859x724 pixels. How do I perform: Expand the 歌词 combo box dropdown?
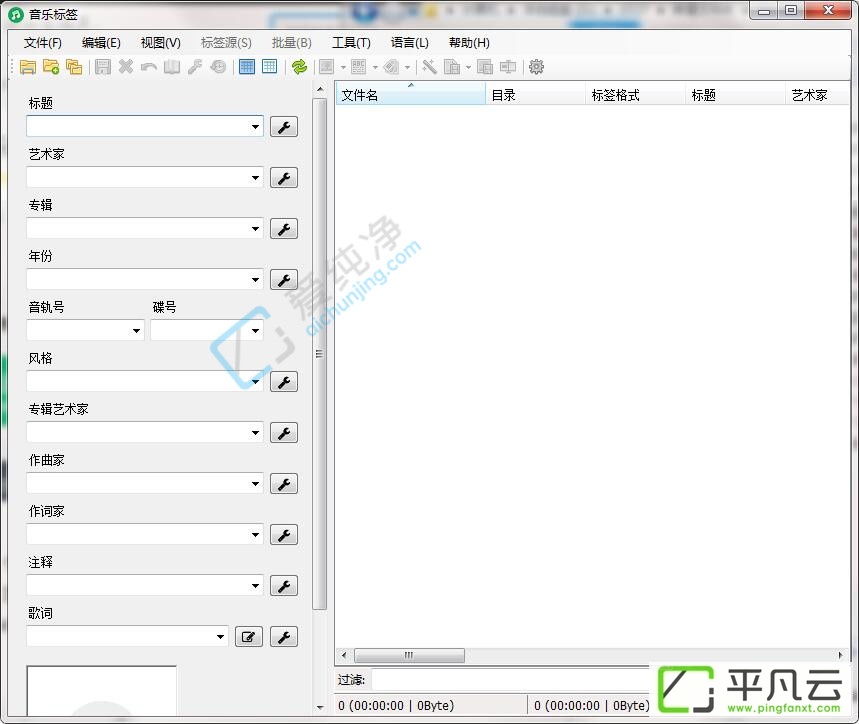point(220,637)
